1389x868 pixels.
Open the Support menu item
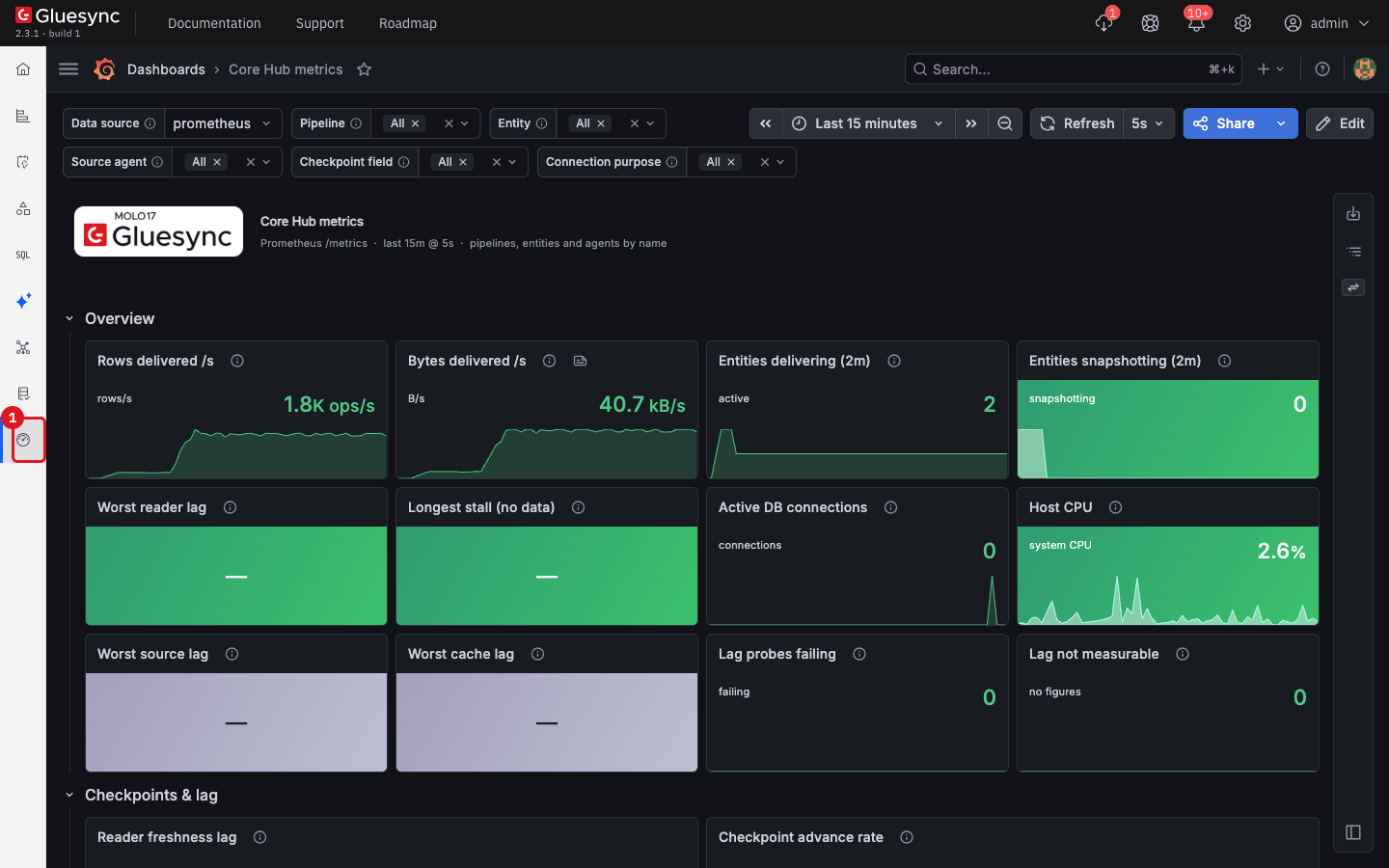tap(319, 23)
